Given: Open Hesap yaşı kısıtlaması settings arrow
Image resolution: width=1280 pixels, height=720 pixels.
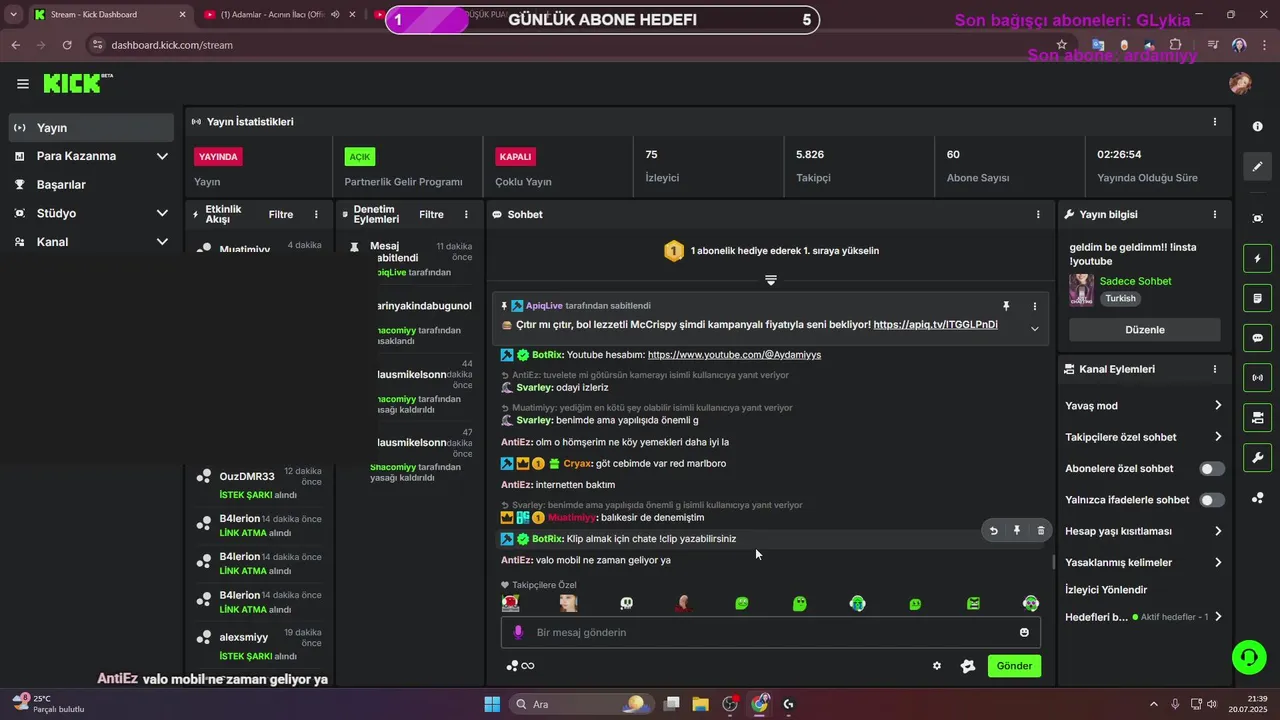Looking at the screenshot, I should tap(1218, 531).
